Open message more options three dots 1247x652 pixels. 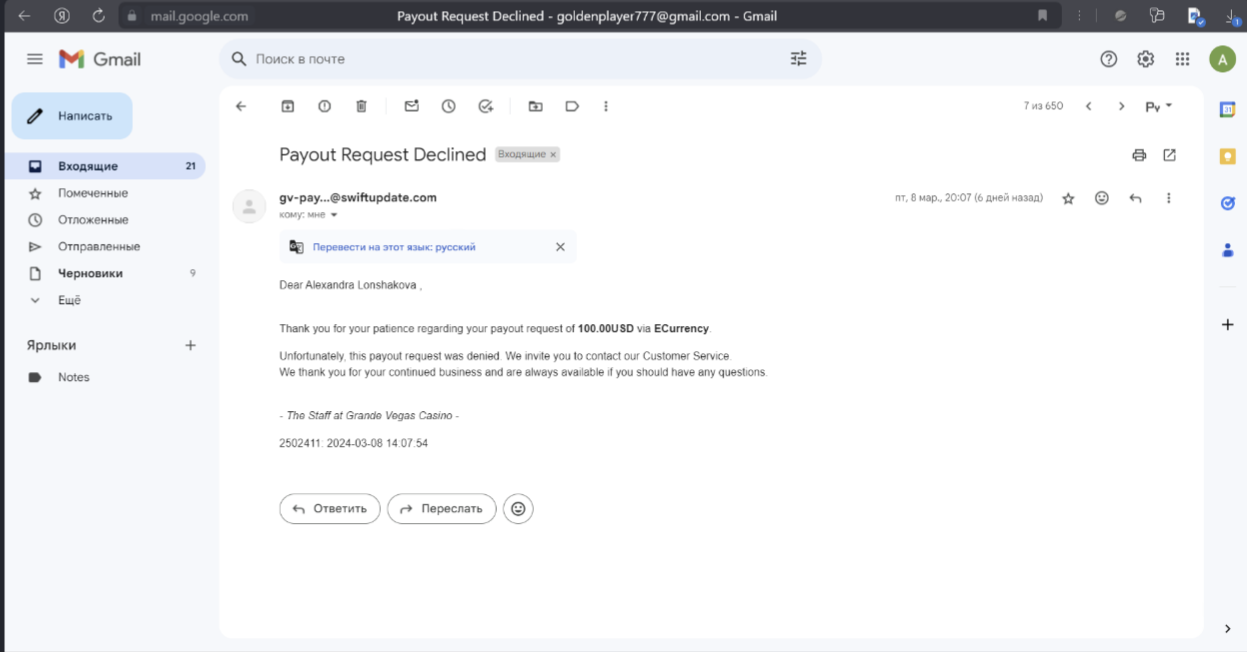point(1168,198)
